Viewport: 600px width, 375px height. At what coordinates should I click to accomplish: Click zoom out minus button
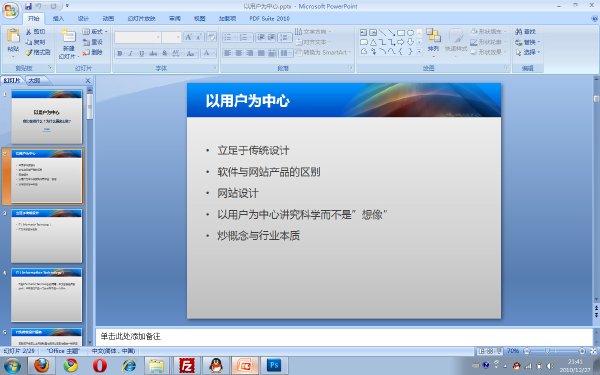527,351
